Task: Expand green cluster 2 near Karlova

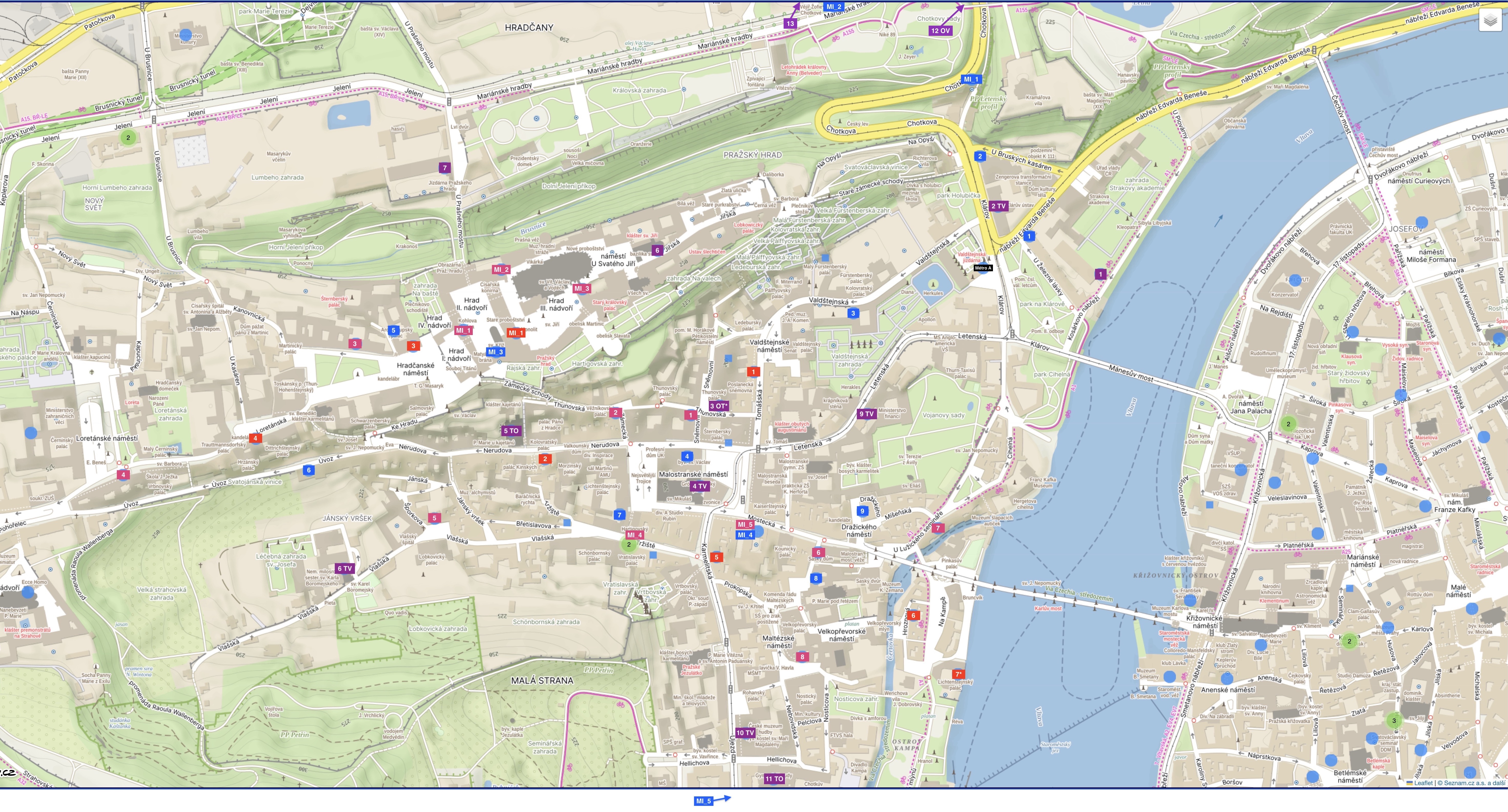Action: [1349, 641]
